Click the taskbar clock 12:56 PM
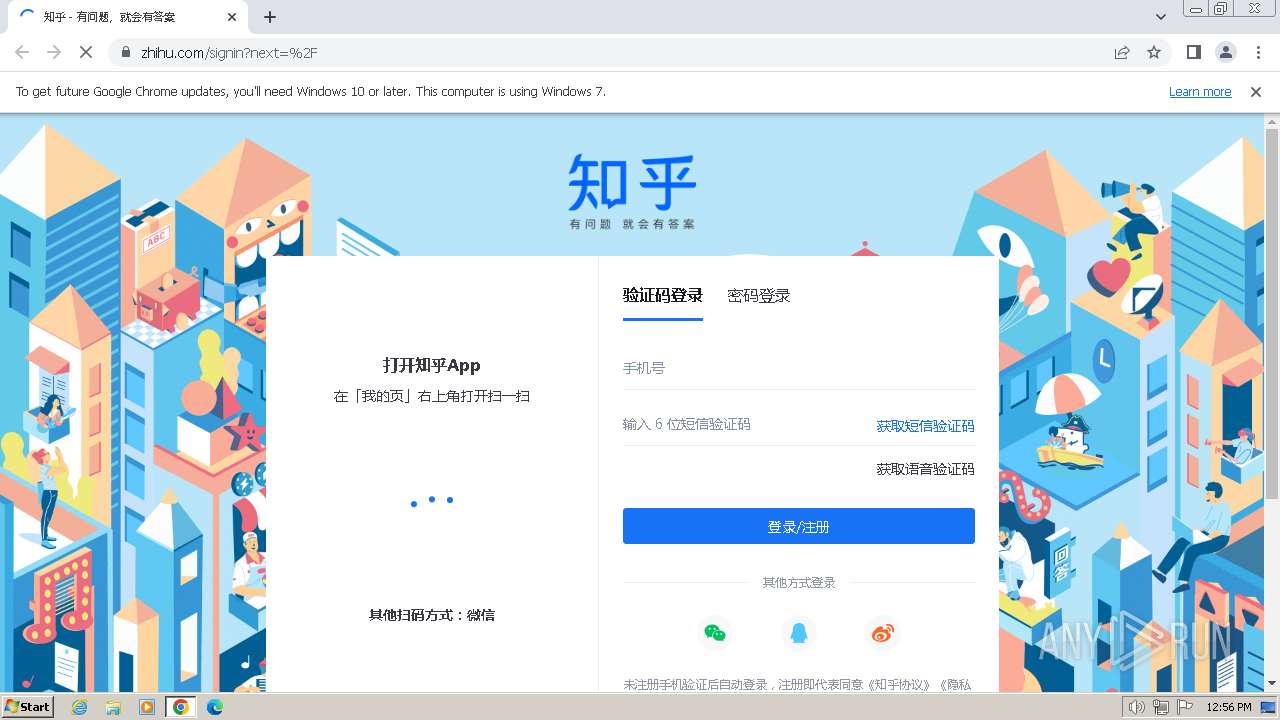This screenshot has width=1280, height=720. click(x=1229, y=707)
